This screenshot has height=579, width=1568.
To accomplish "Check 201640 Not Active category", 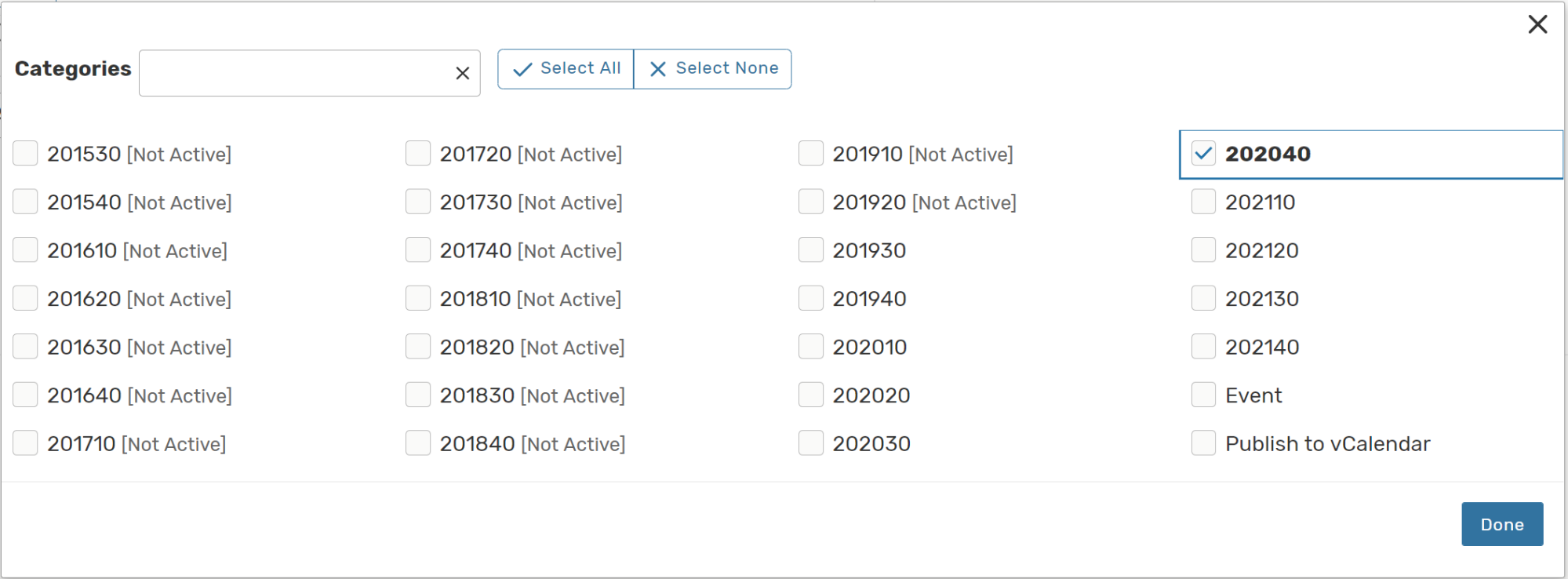I will coord(25,395).
